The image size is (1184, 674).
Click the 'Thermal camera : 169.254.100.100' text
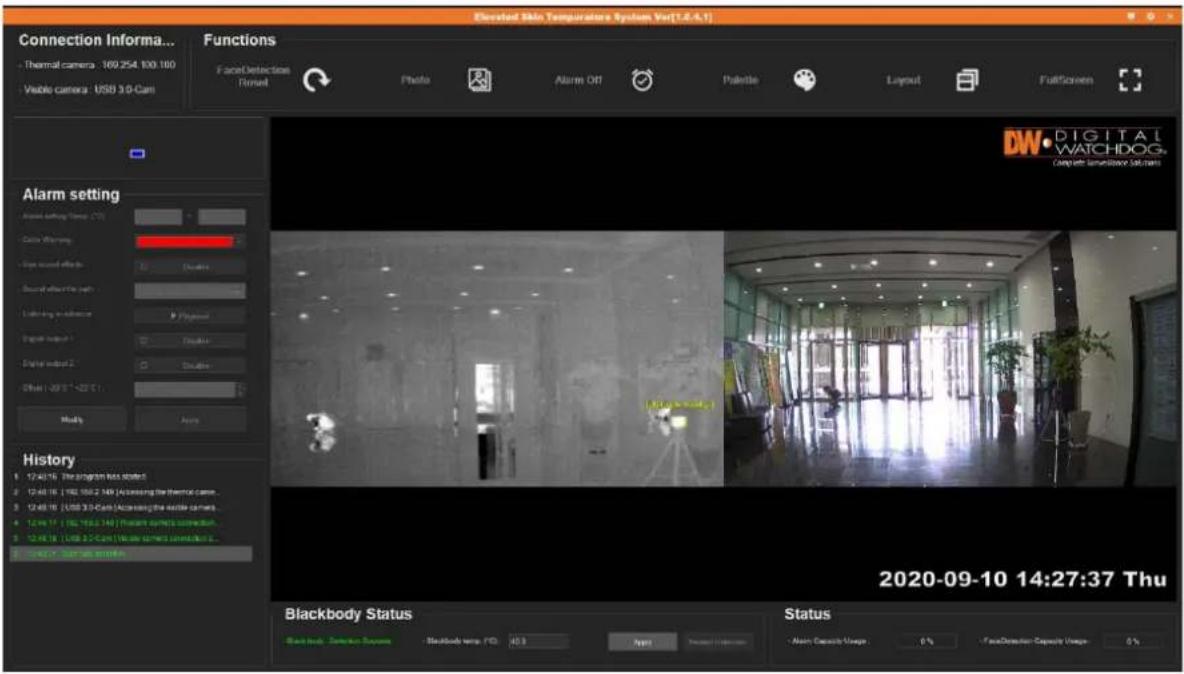pos(98,65)
